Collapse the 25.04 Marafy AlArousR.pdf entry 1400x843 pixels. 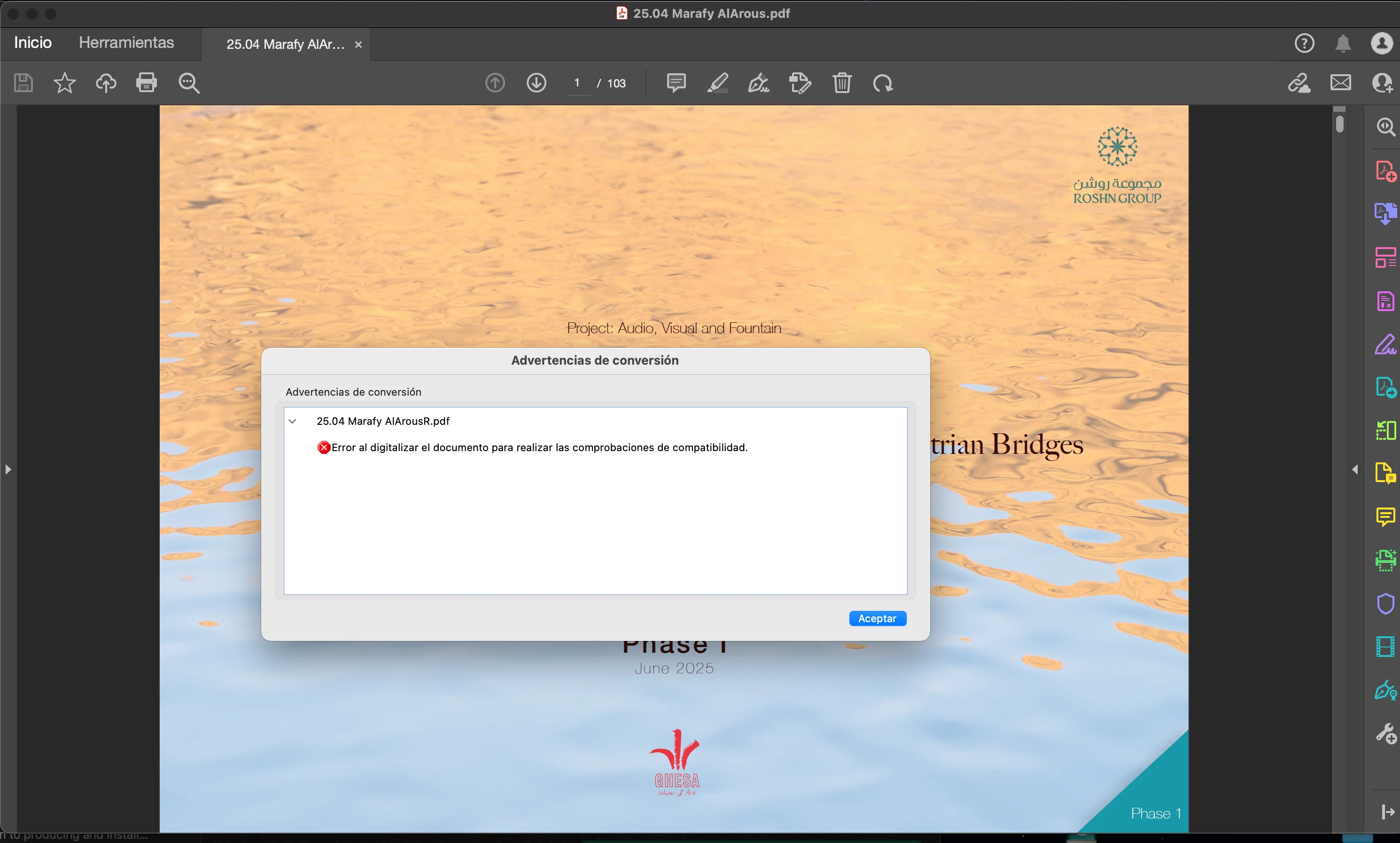pos(293,421)
